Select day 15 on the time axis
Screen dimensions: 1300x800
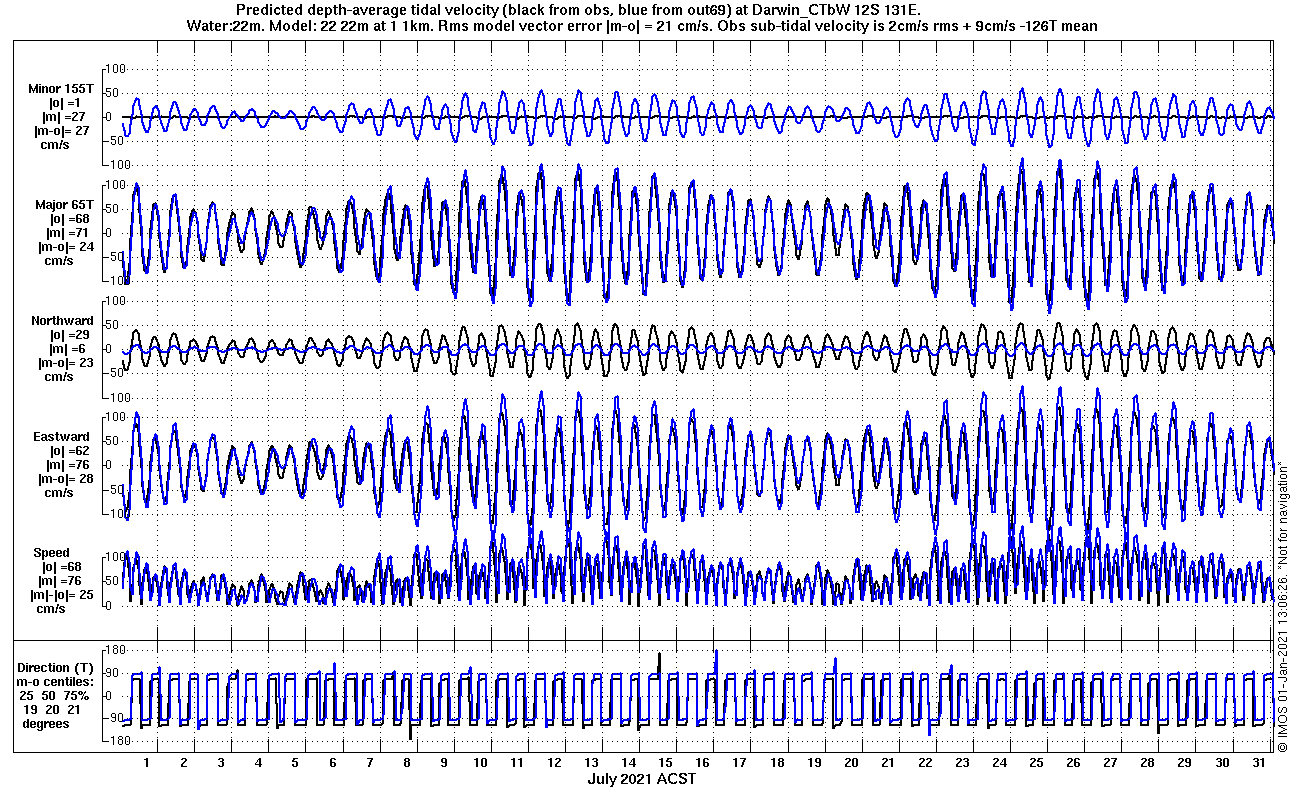click(665, 763)
